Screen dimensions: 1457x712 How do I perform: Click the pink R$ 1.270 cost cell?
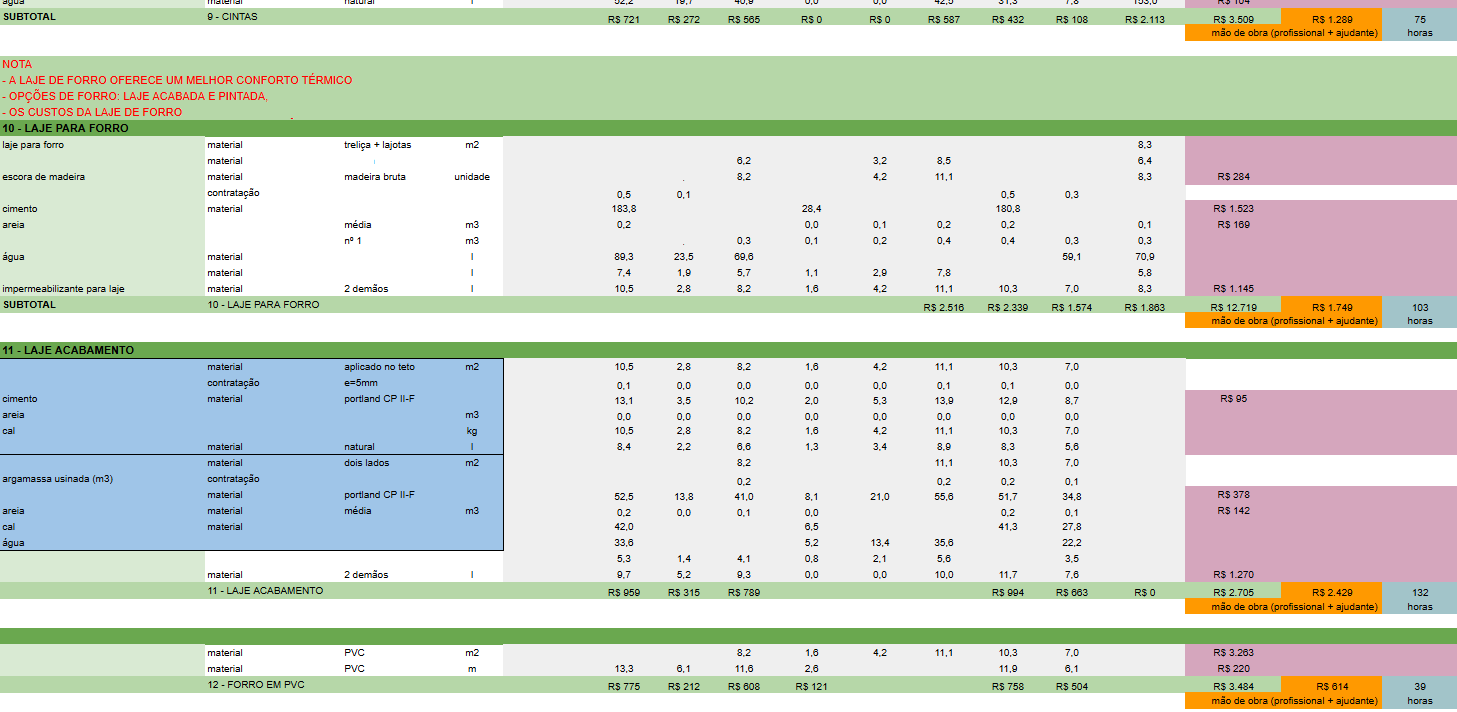[x=1233, y=575]
